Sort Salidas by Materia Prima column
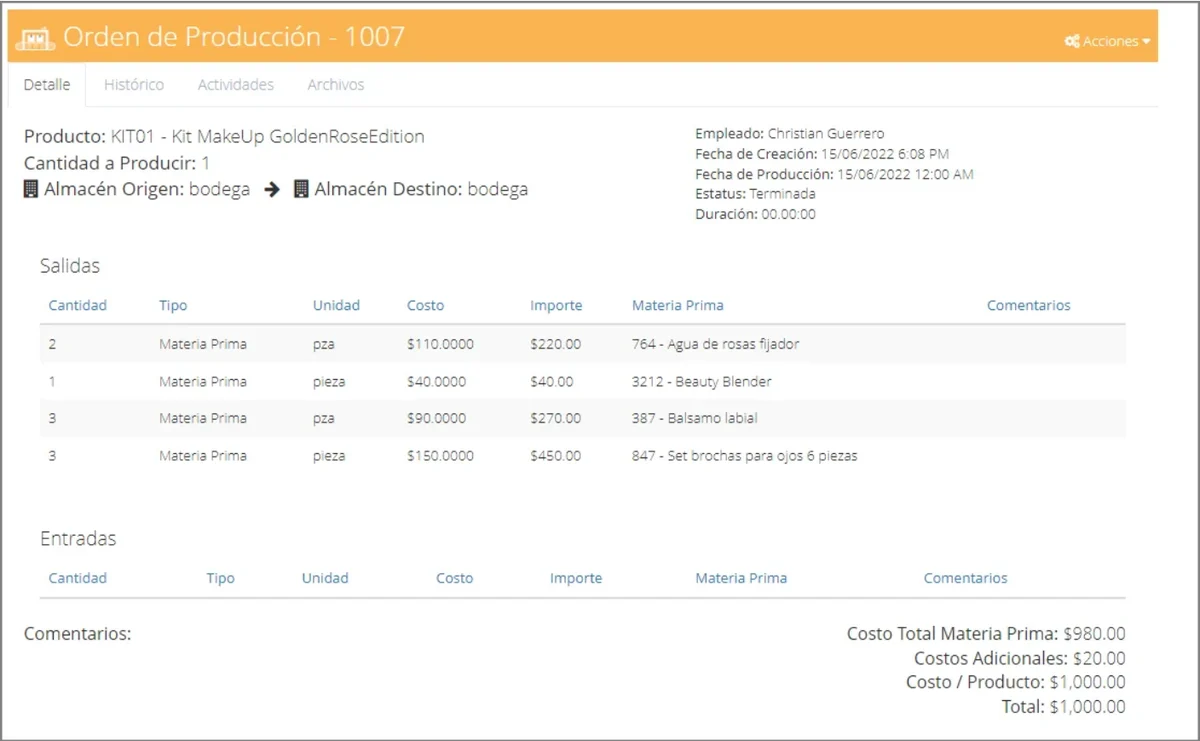Viewport: 1200px width, 741px height. click(x=678, y=305)
